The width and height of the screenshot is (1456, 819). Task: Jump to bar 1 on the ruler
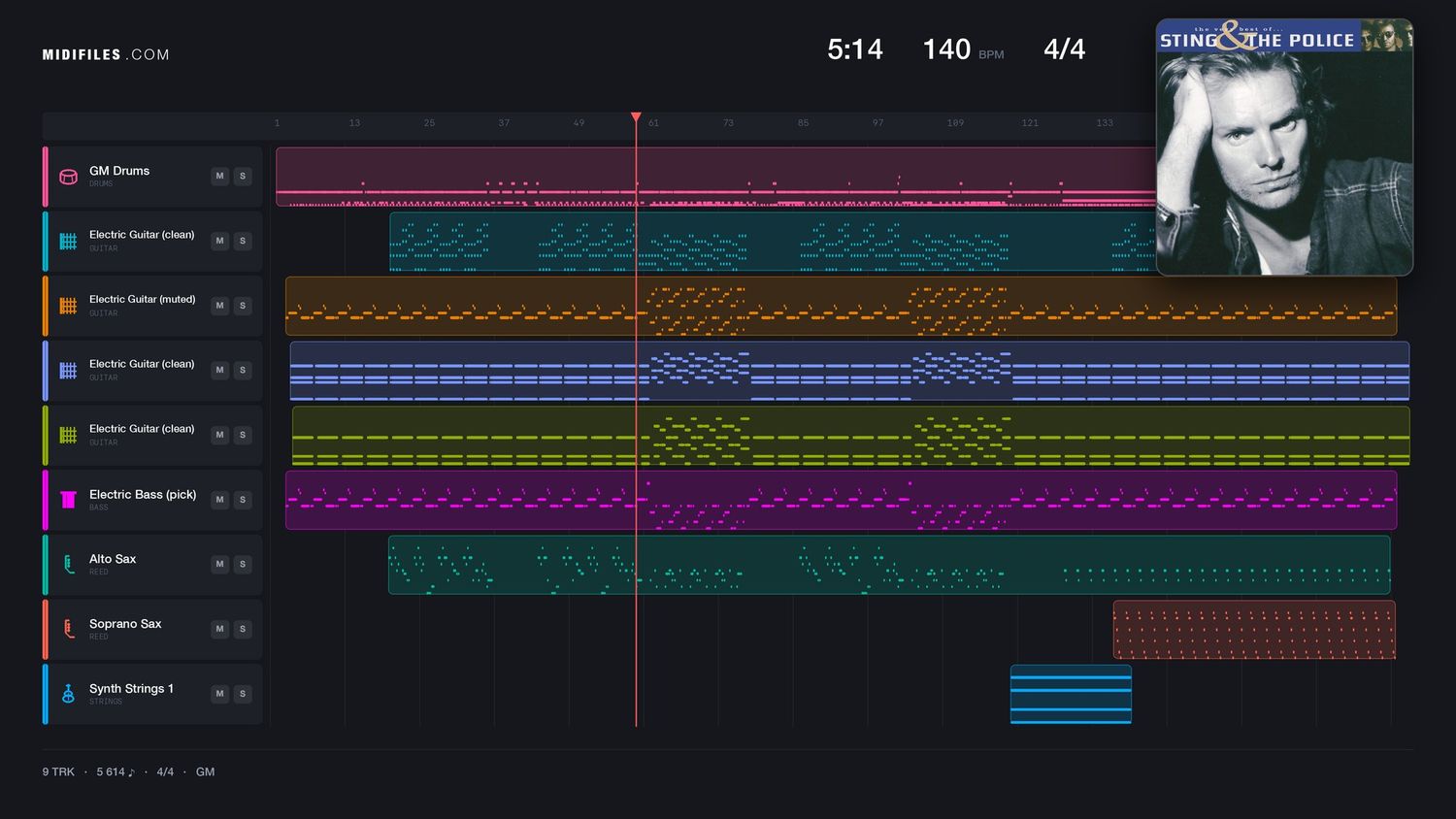[277, 123]
